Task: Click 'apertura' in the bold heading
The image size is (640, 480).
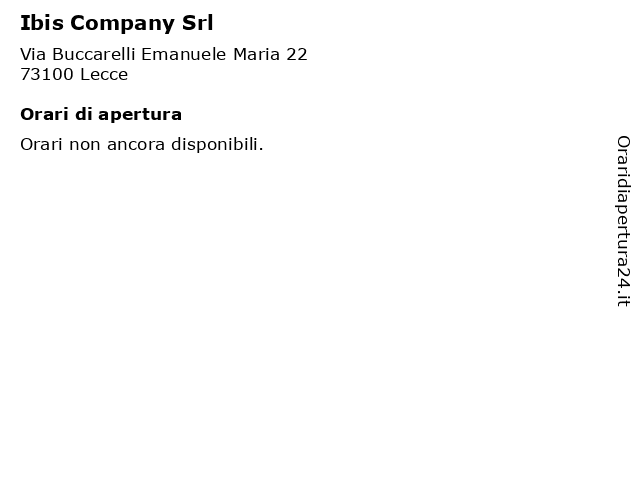Action: click(140, 116)
